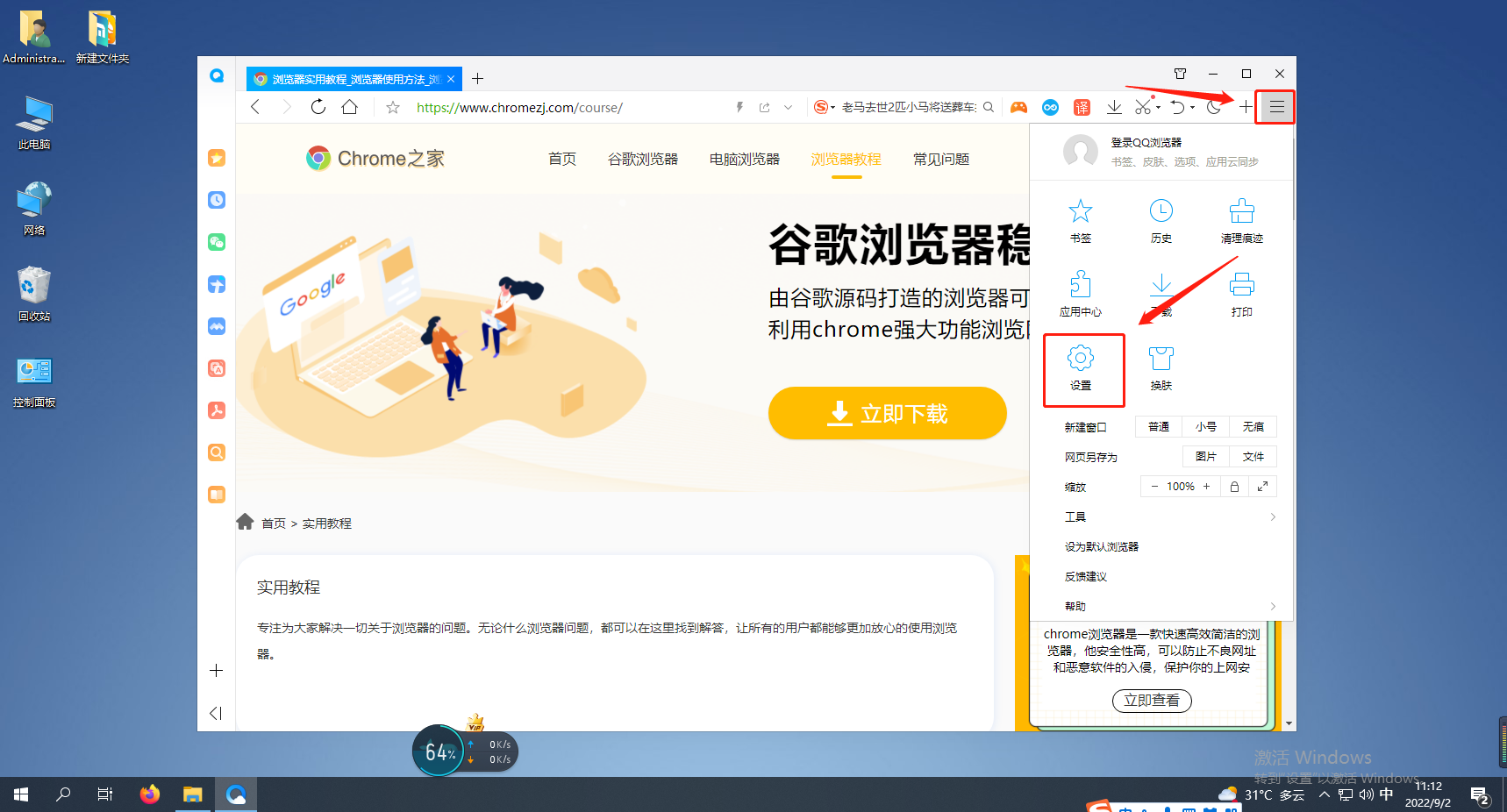This screenshot has width=1507, height=812.
Task: Click the home button in toolbar
Action: click(x=350, y=107)
